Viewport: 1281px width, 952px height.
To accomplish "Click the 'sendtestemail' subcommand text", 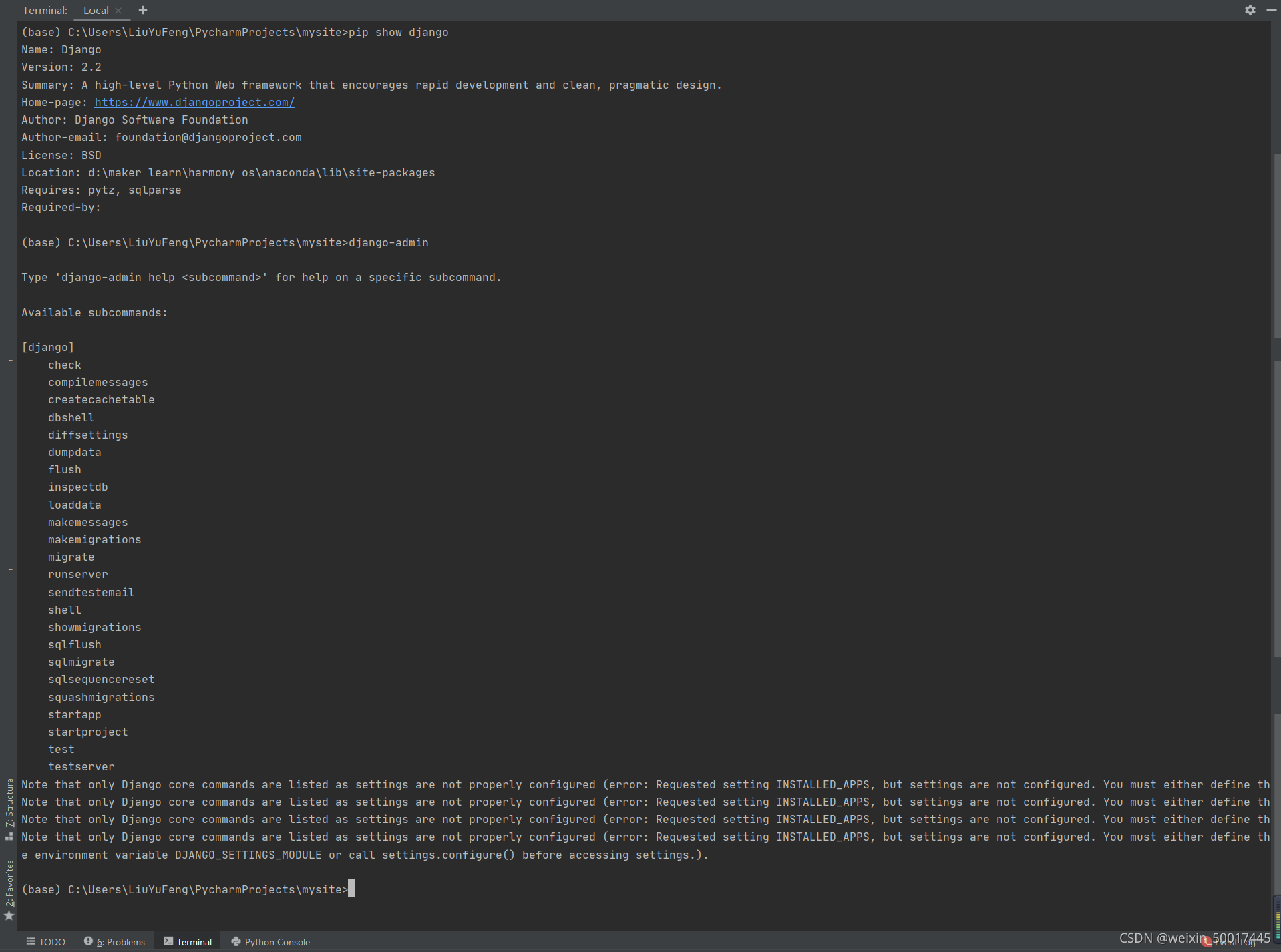I will (91, 592).
